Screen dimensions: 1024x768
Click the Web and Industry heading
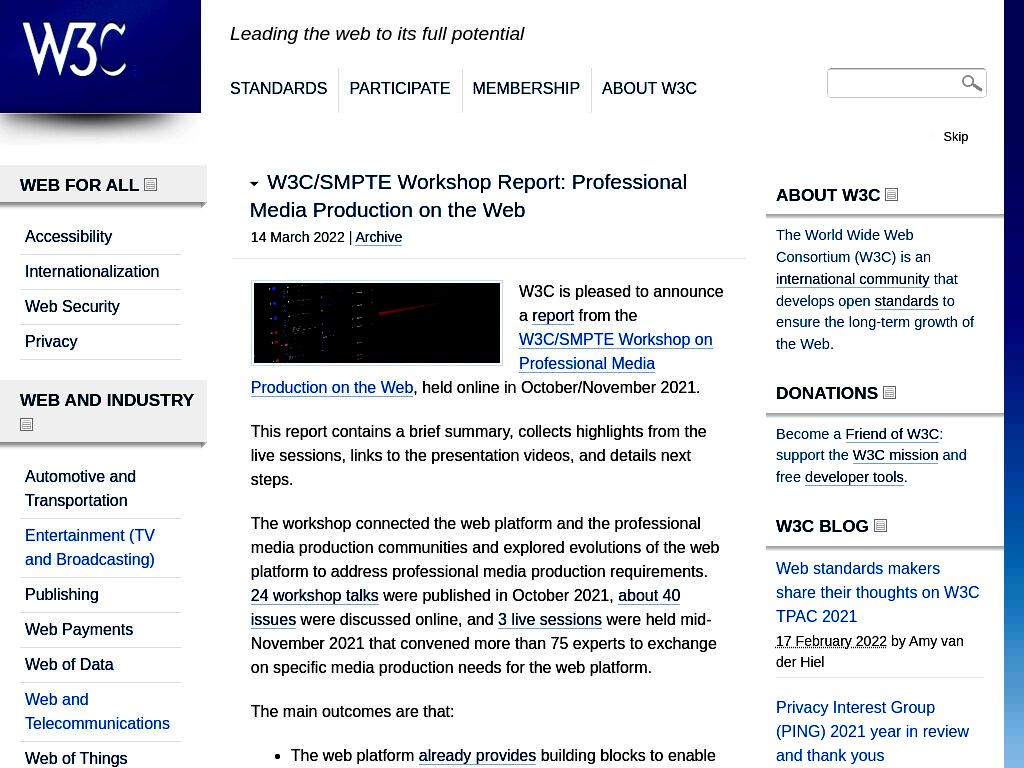pos(107,400)
